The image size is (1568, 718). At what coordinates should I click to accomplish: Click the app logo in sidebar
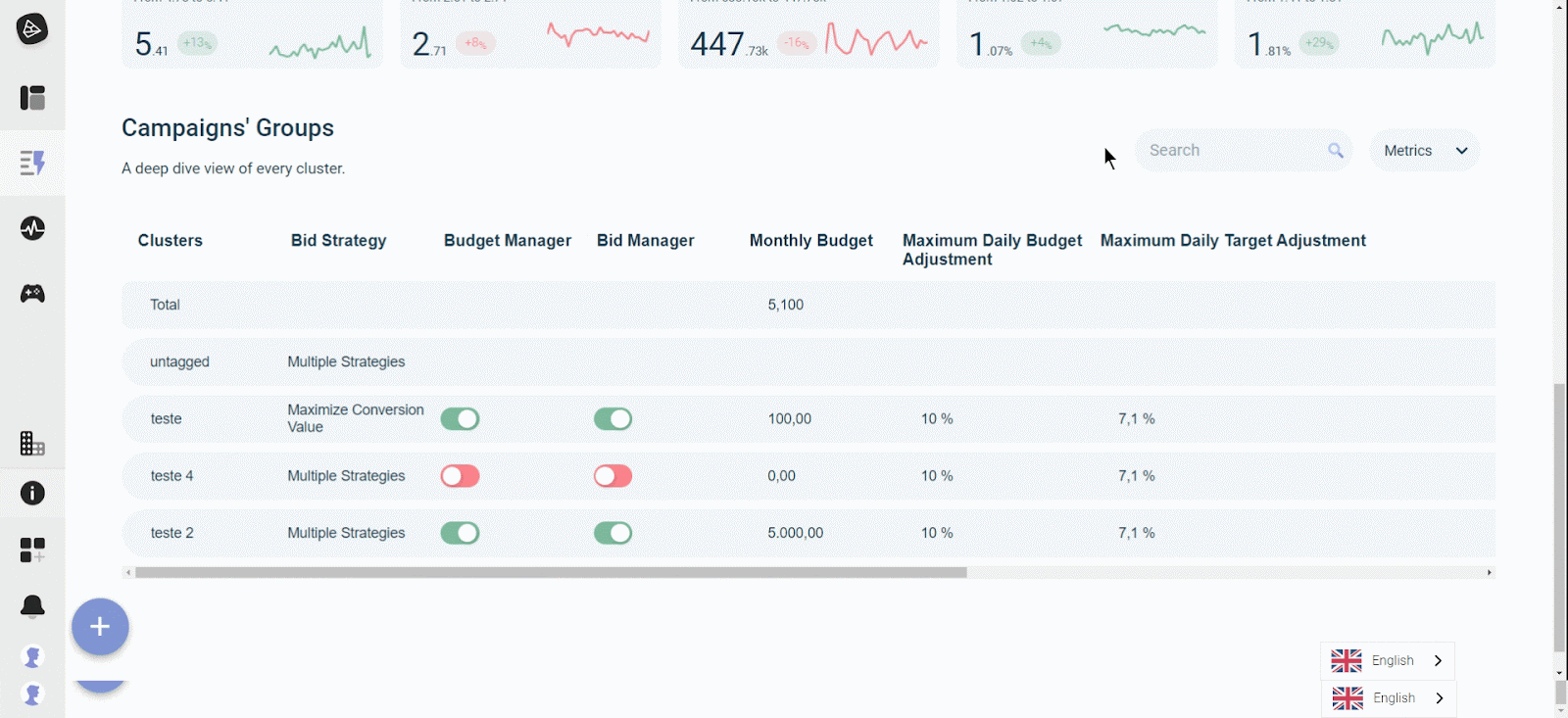[x=31, y=29]
